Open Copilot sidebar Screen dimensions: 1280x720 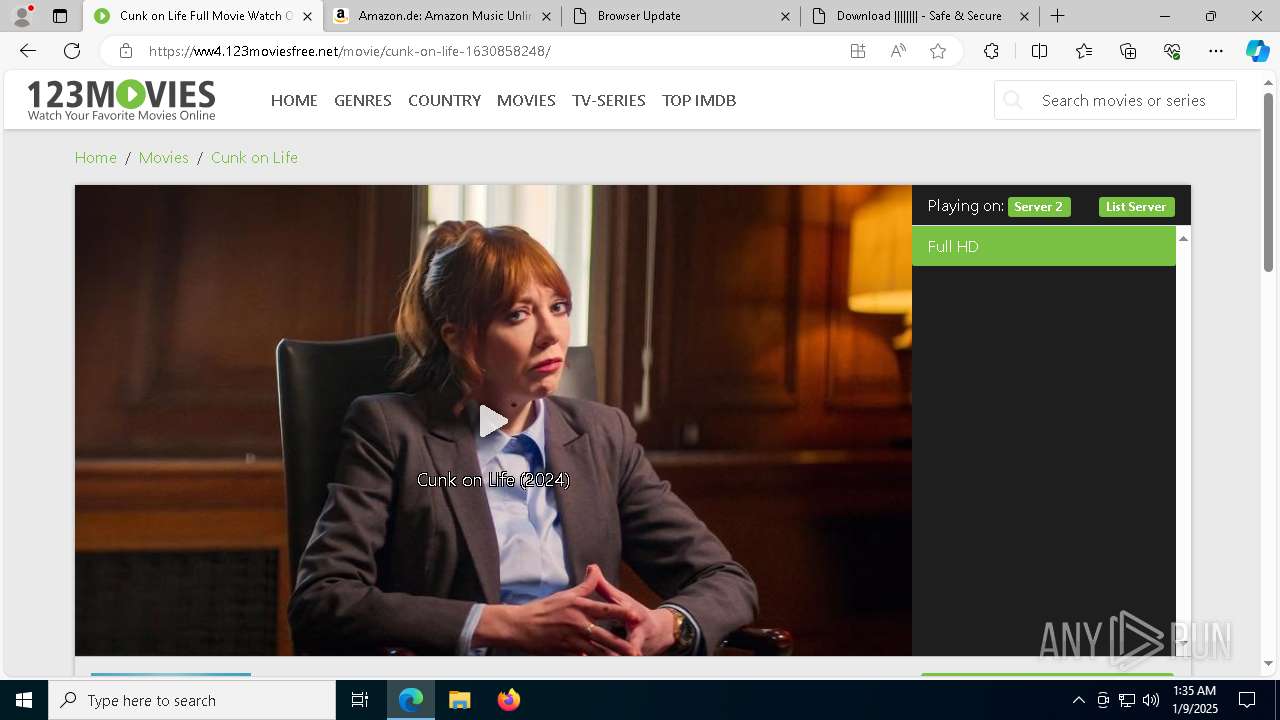(x=1258, y=51)
